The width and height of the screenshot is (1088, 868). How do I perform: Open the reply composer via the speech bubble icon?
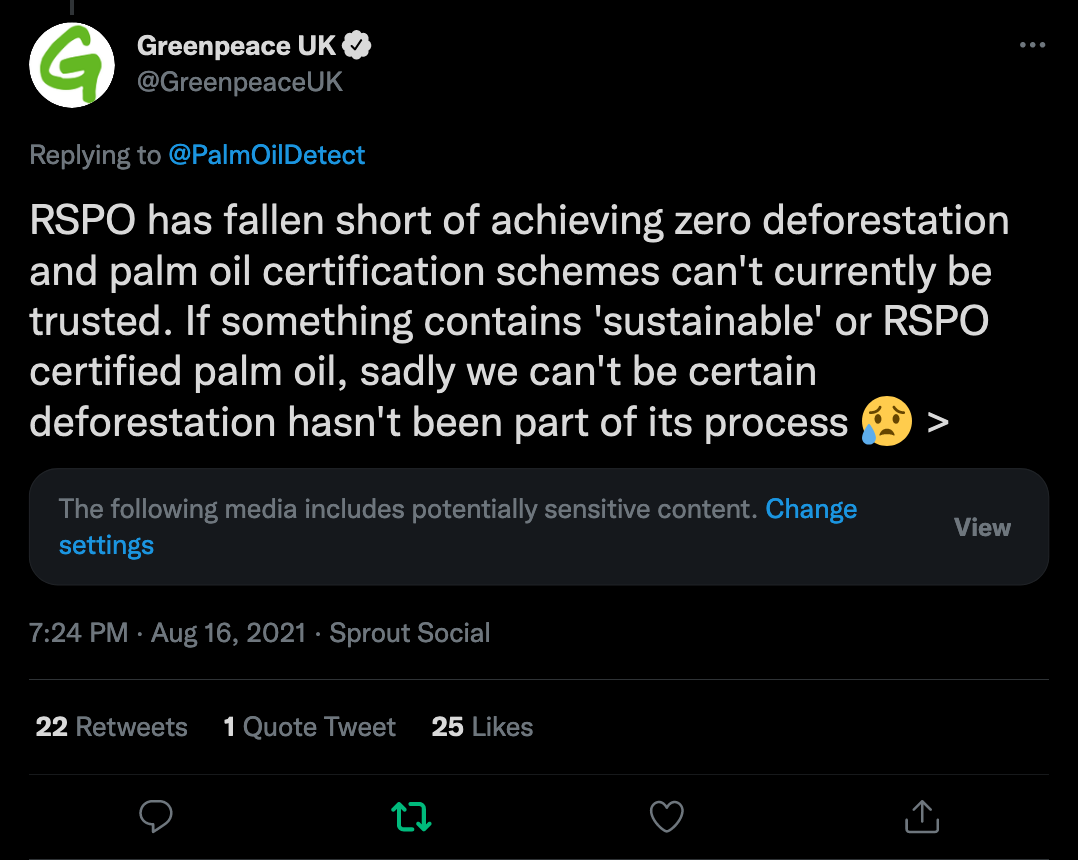pyautogui.click(x=155, y=817)
